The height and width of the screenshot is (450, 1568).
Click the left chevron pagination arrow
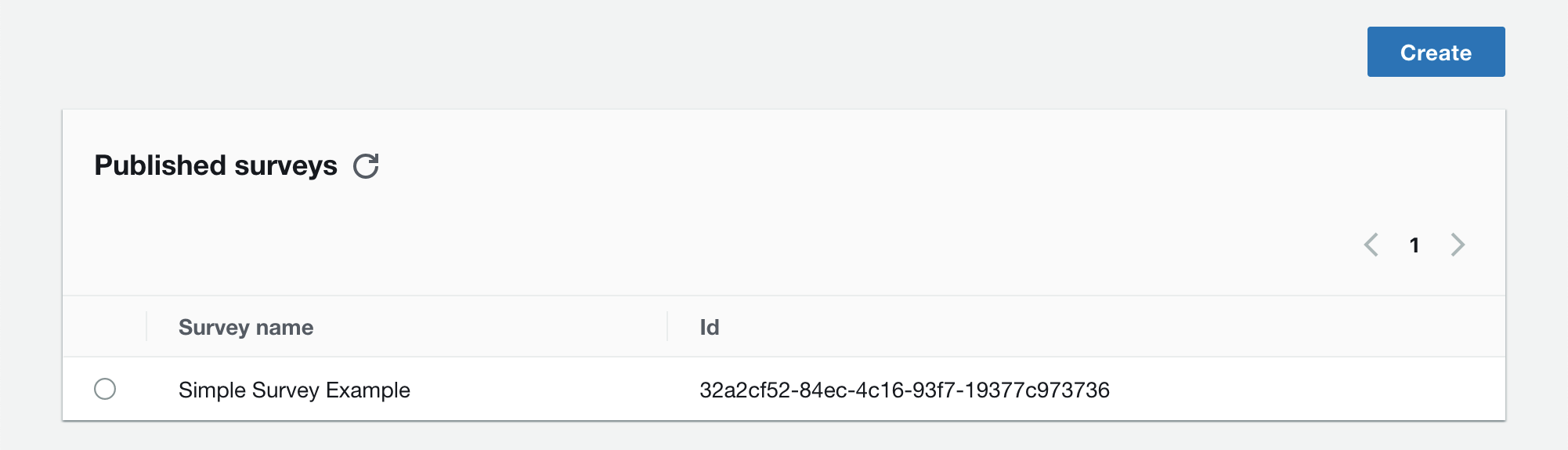(1371, 245)
